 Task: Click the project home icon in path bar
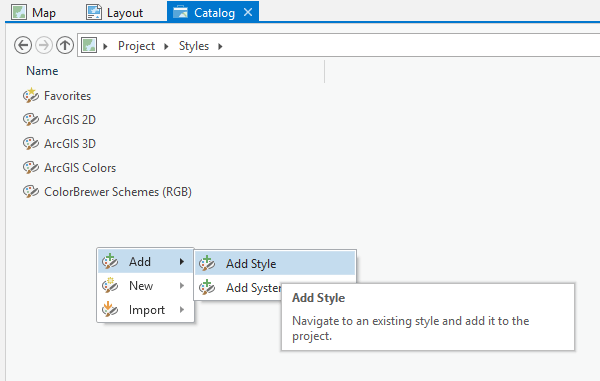click(89, 46)
